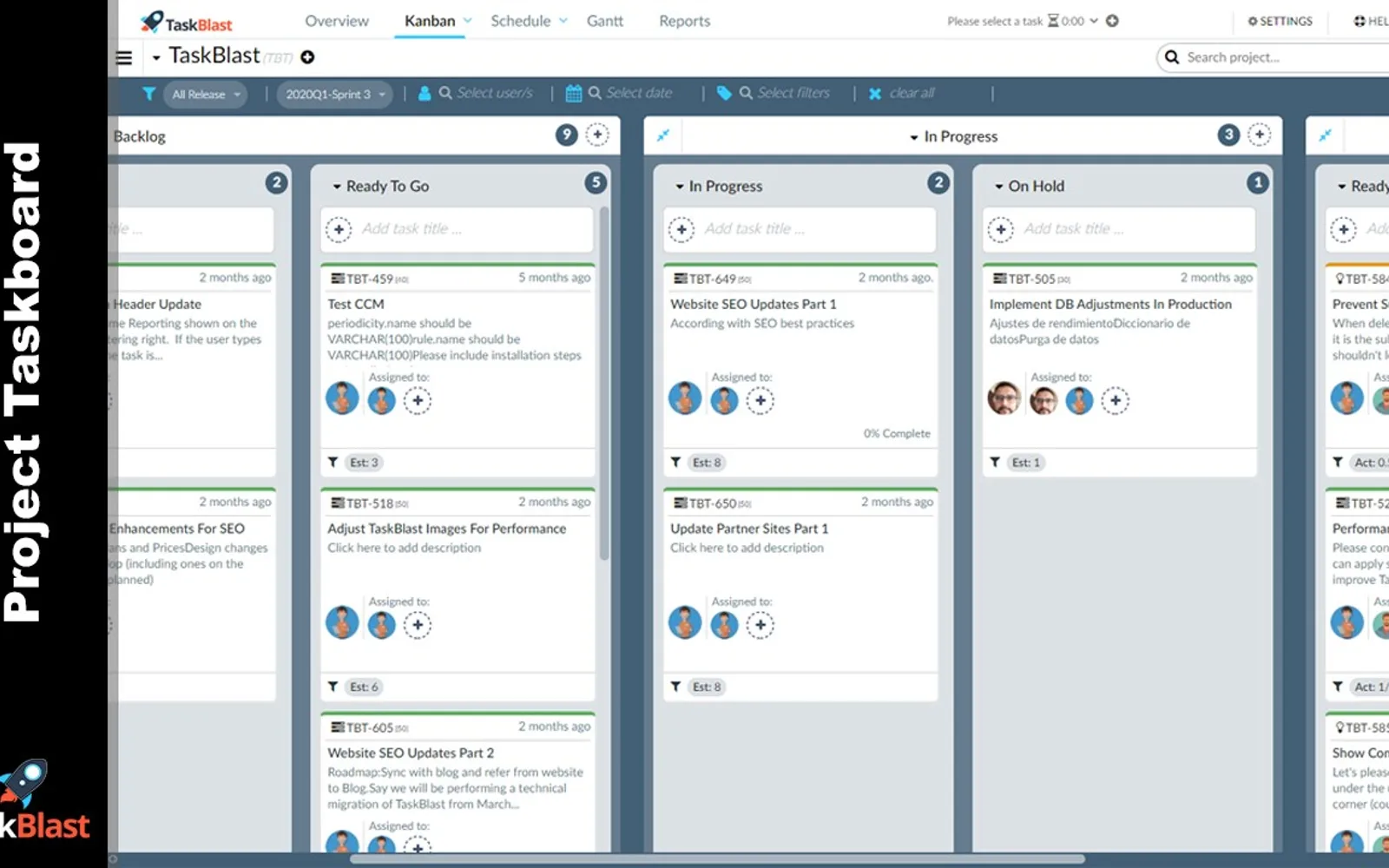The image size is (1389, 868).
Task: Click the calendar icon beside Select date
Action: click(x=574, y=94)
